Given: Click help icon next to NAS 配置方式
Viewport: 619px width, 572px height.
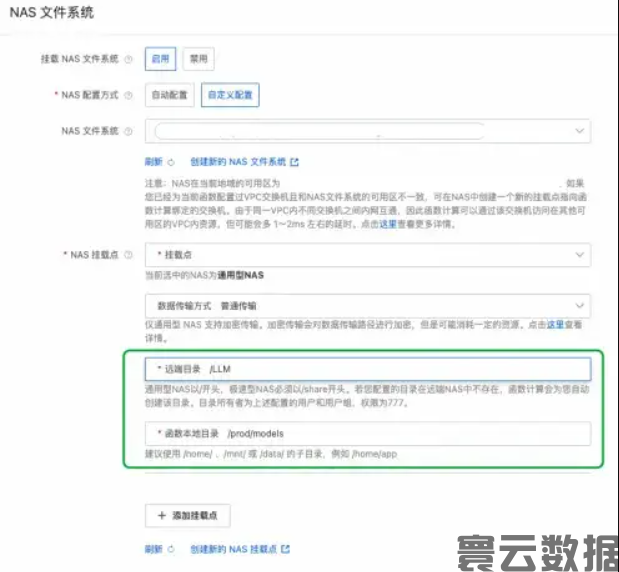Looking at the screenshot, I should click(x=128, y=95).
